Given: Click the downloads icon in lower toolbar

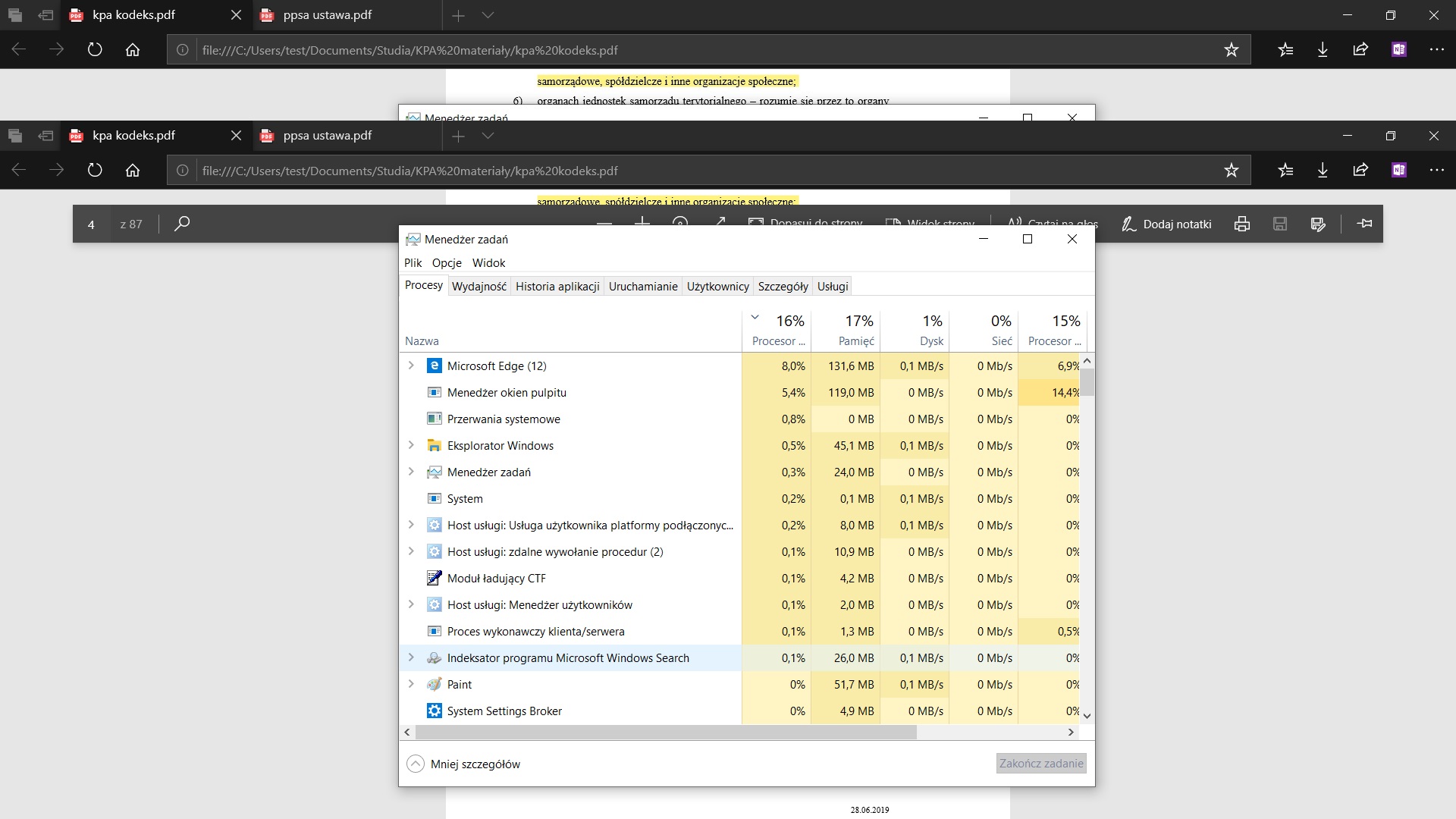Looking at the screenshot, I should click(1323, 171).
